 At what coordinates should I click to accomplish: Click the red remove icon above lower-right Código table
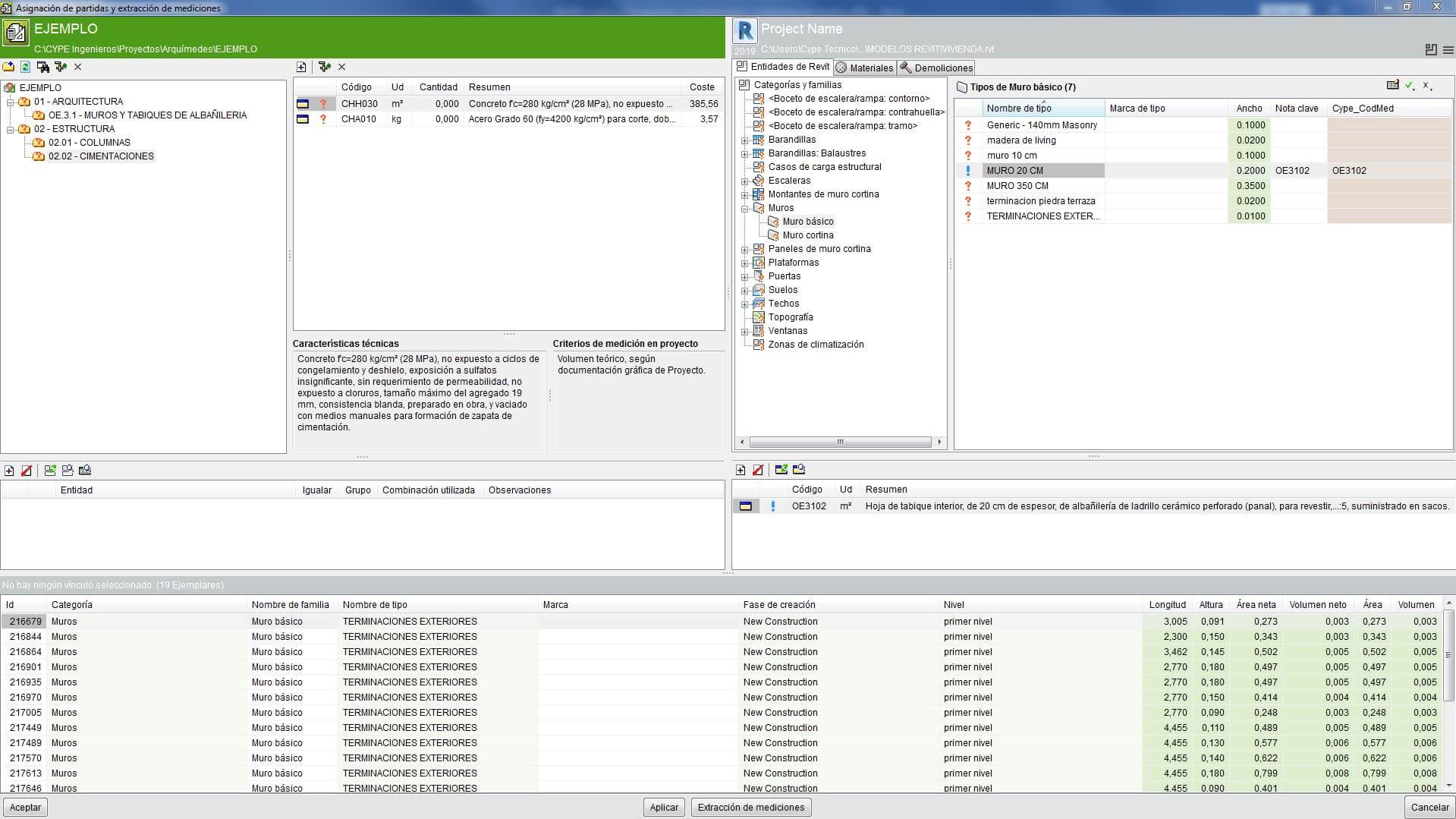(757, 471)
